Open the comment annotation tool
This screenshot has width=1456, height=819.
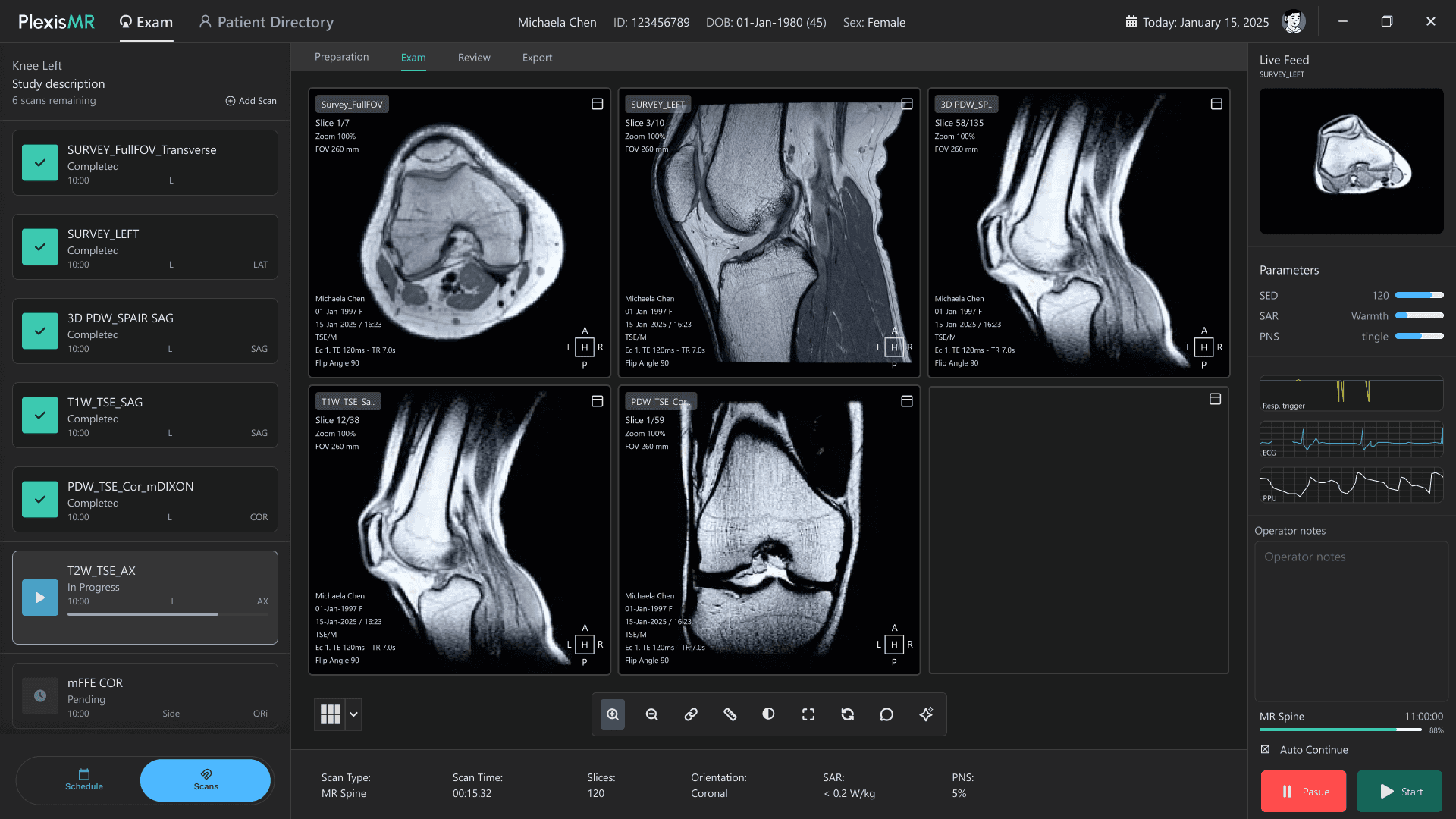click(x=886, y=714)
